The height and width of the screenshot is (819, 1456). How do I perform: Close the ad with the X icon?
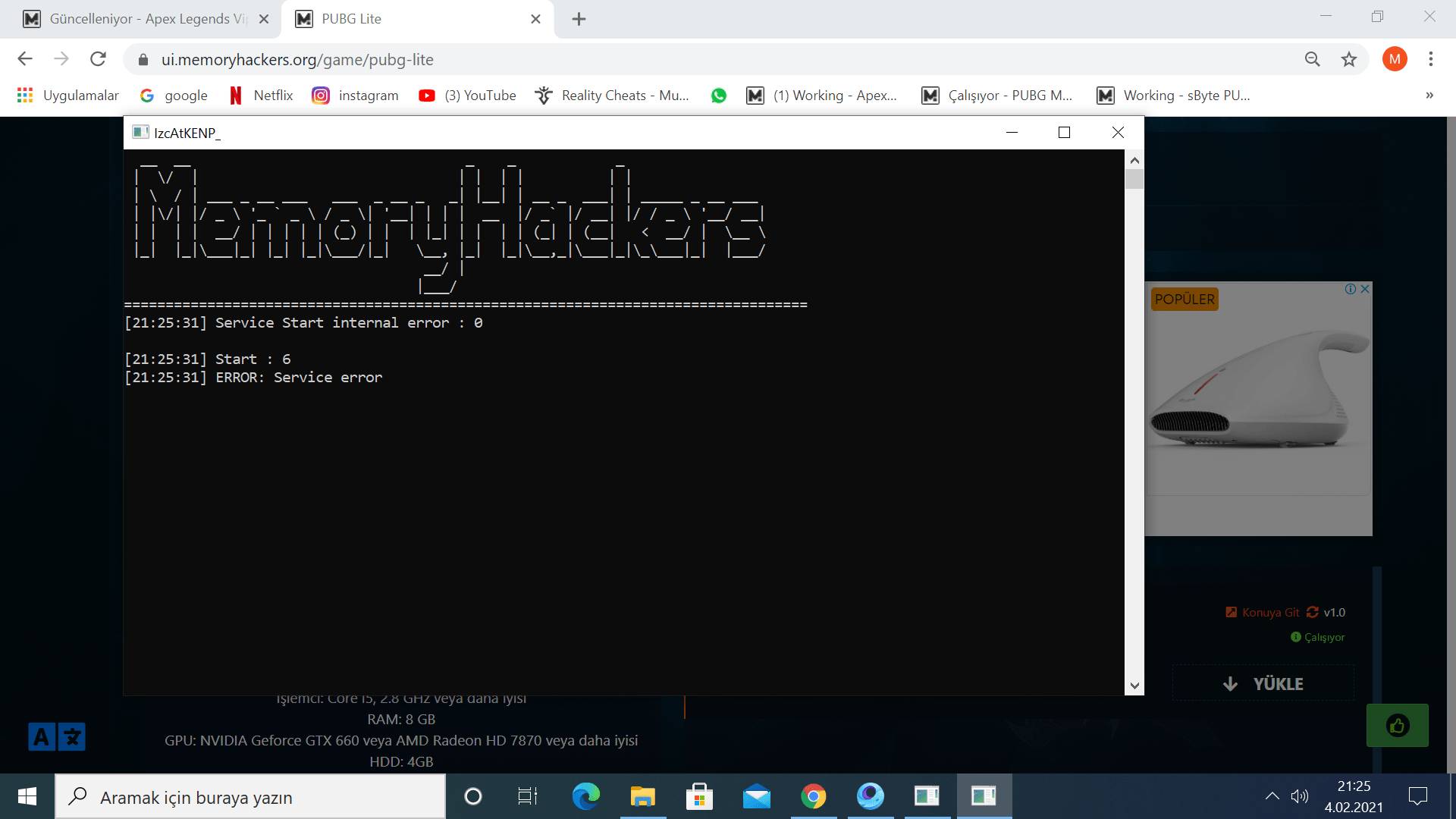click(1365, 289)
